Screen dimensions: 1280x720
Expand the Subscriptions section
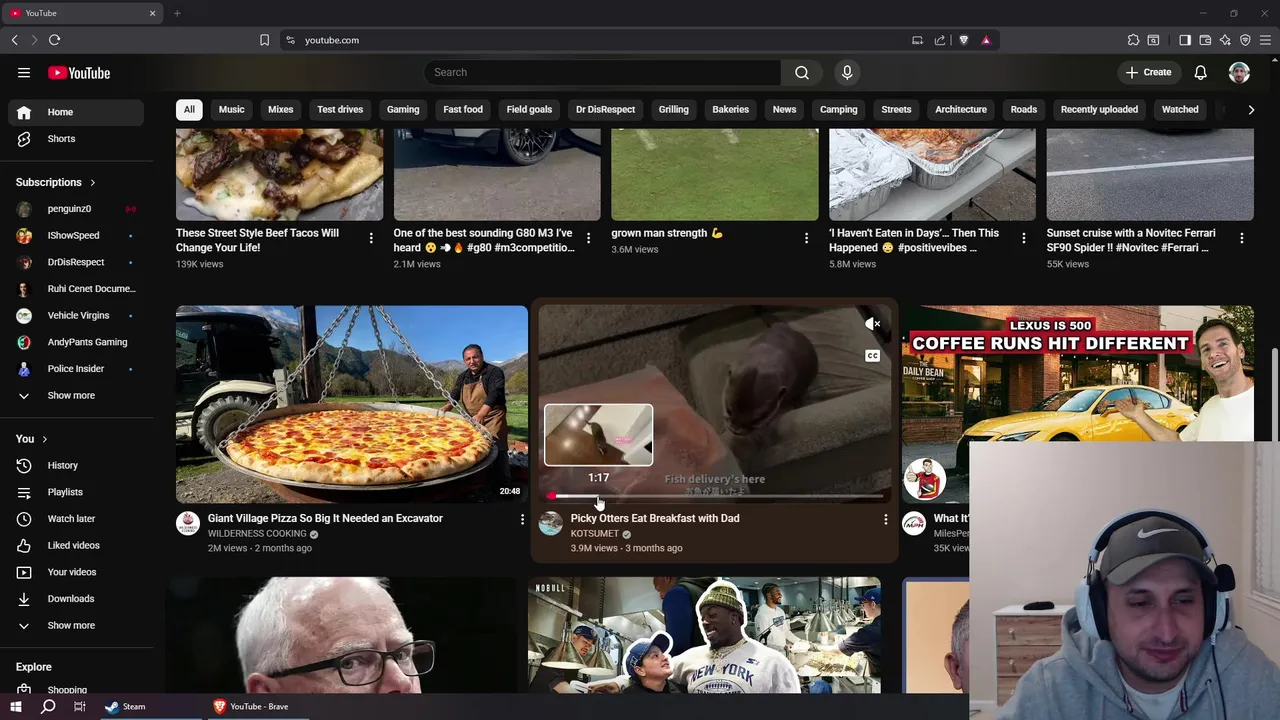coord(56,182)
